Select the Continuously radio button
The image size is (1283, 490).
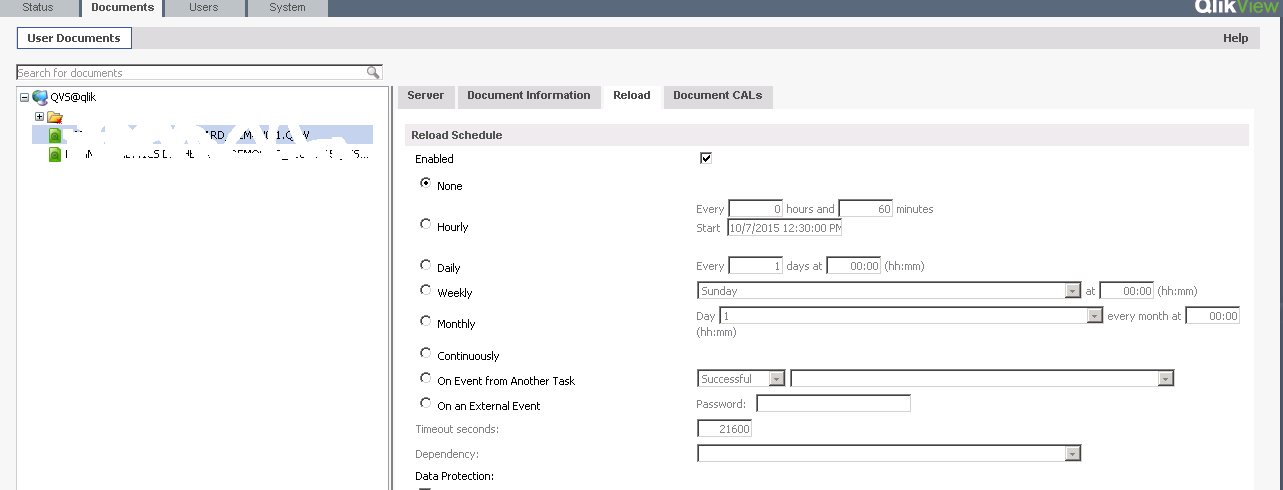[x=426, y=354]
